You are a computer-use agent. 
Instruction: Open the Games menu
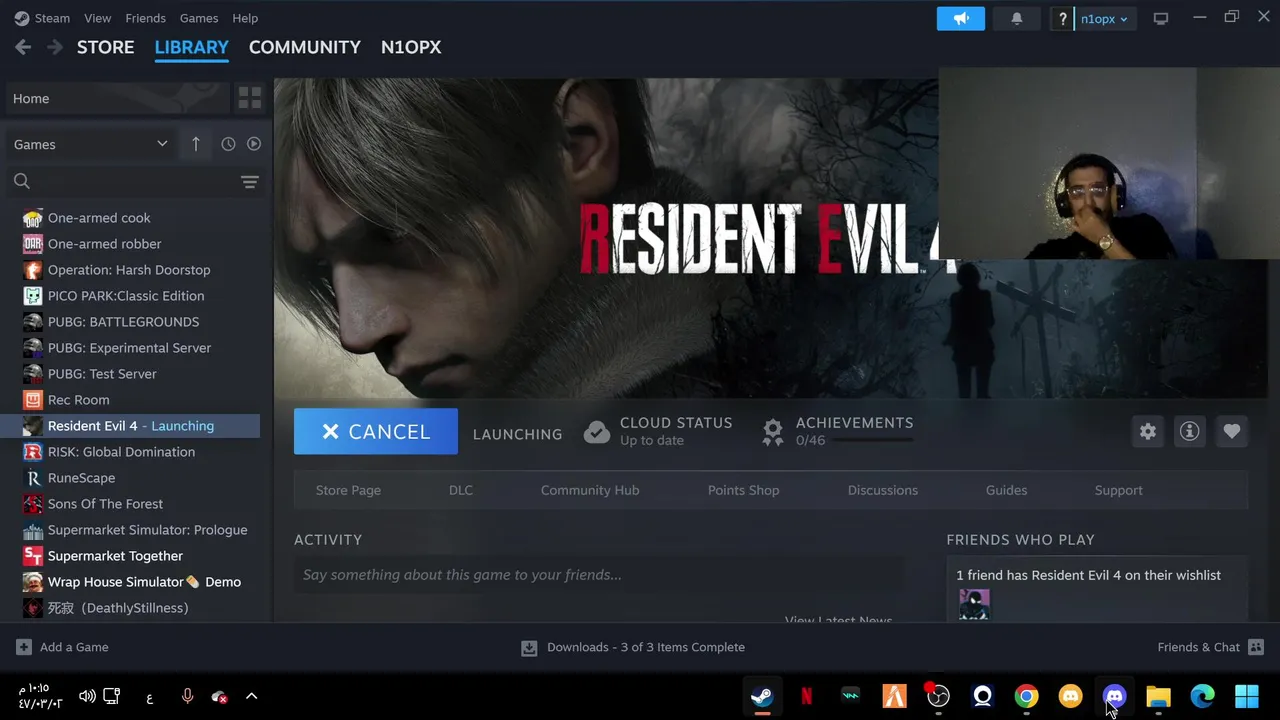coord(199,18)
